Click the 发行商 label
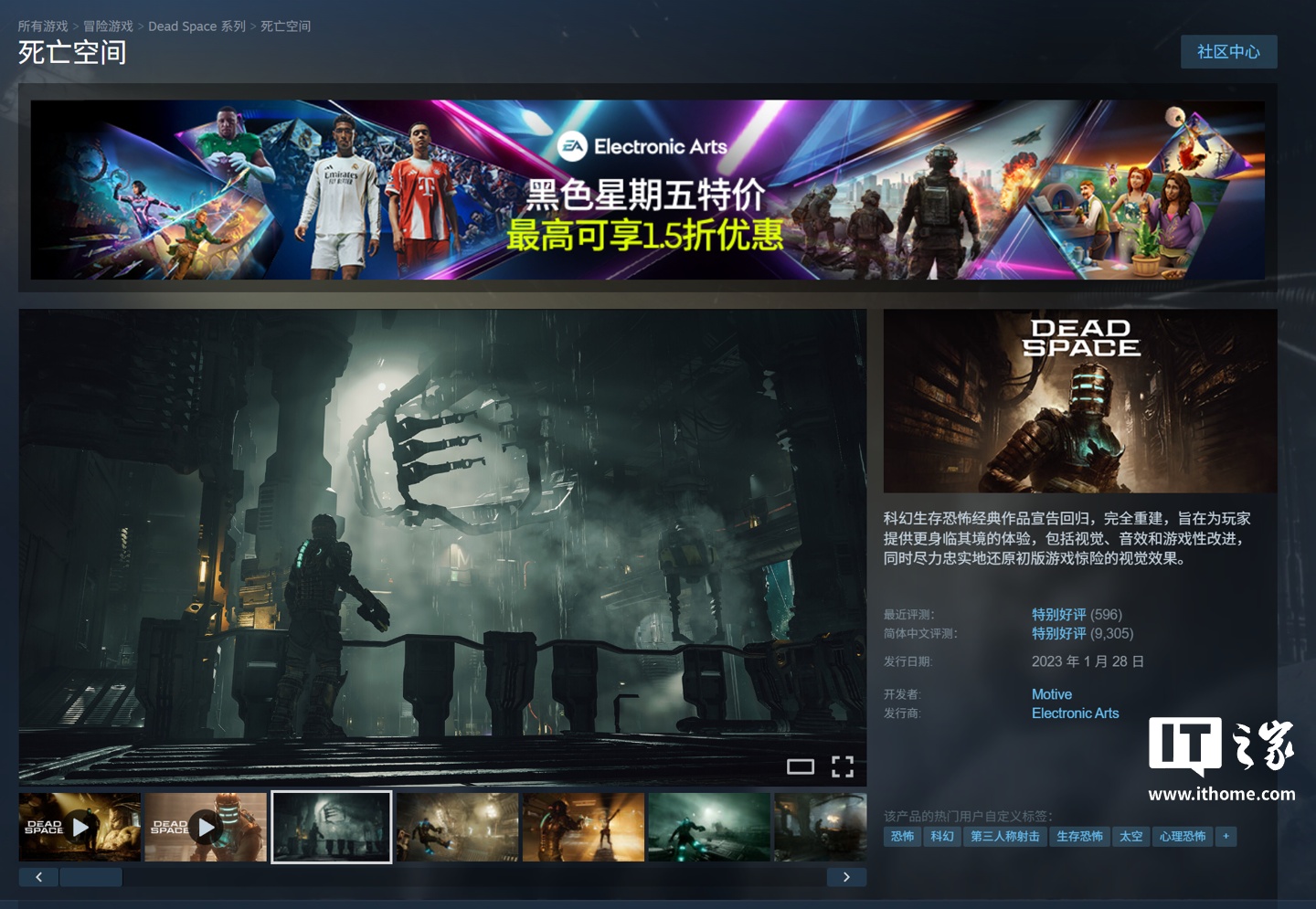 [902, 713]
